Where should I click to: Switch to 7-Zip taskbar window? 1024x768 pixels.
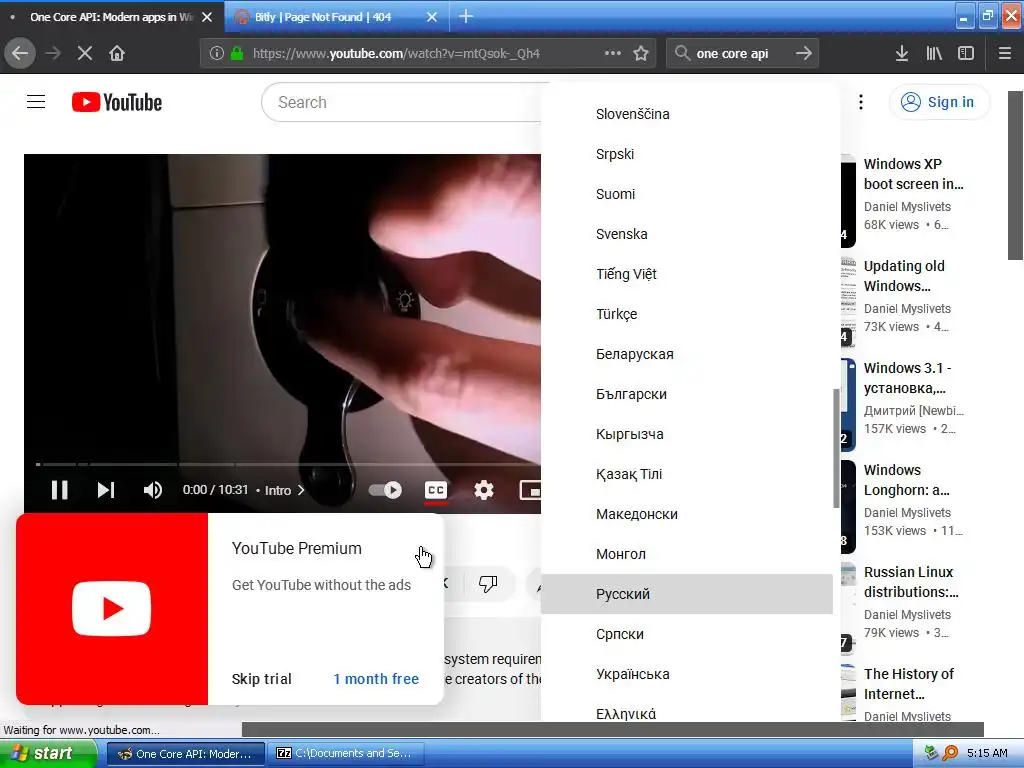tap(346, 754)
